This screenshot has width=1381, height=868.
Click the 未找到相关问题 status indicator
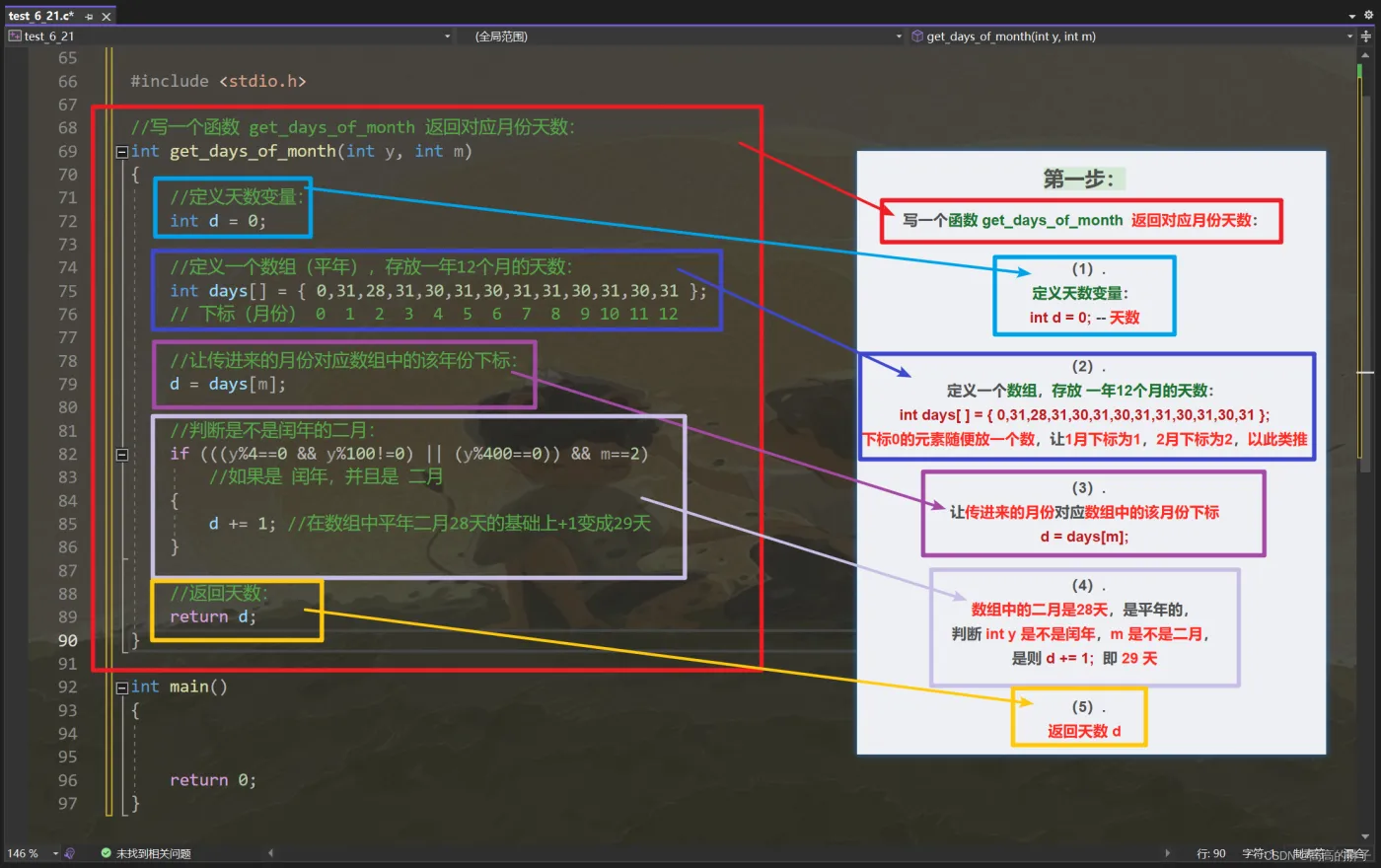pyautogui.click(x=153, y=853)
